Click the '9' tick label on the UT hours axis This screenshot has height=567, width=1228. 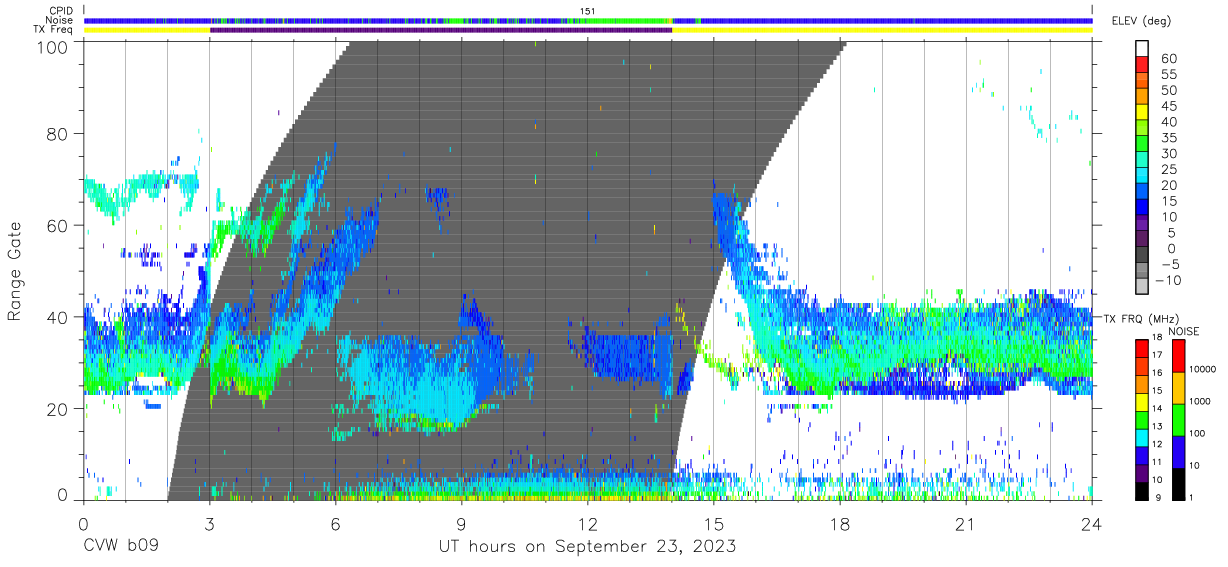[x=461, y=524]
